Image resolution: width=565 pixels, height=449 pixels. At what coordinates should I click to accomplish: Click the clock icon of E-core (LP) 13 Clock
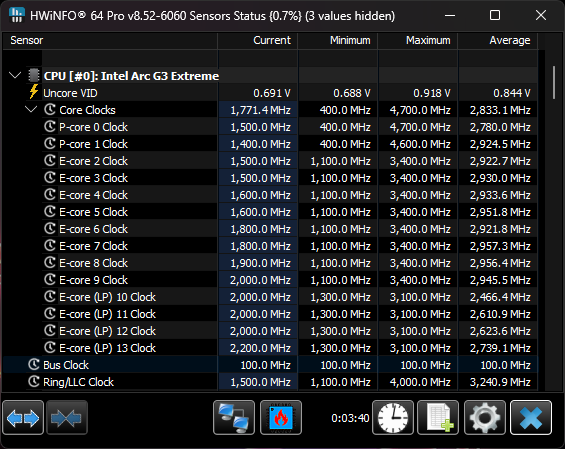click(50, 347)
